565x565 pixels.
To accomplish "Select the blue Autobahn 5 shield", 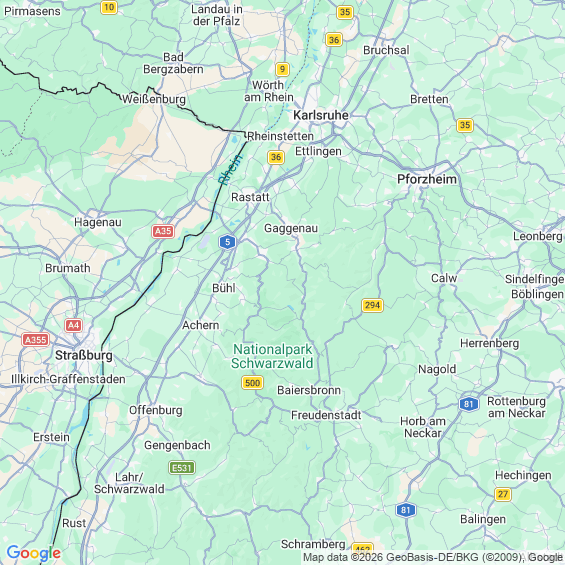I will 227,242.
